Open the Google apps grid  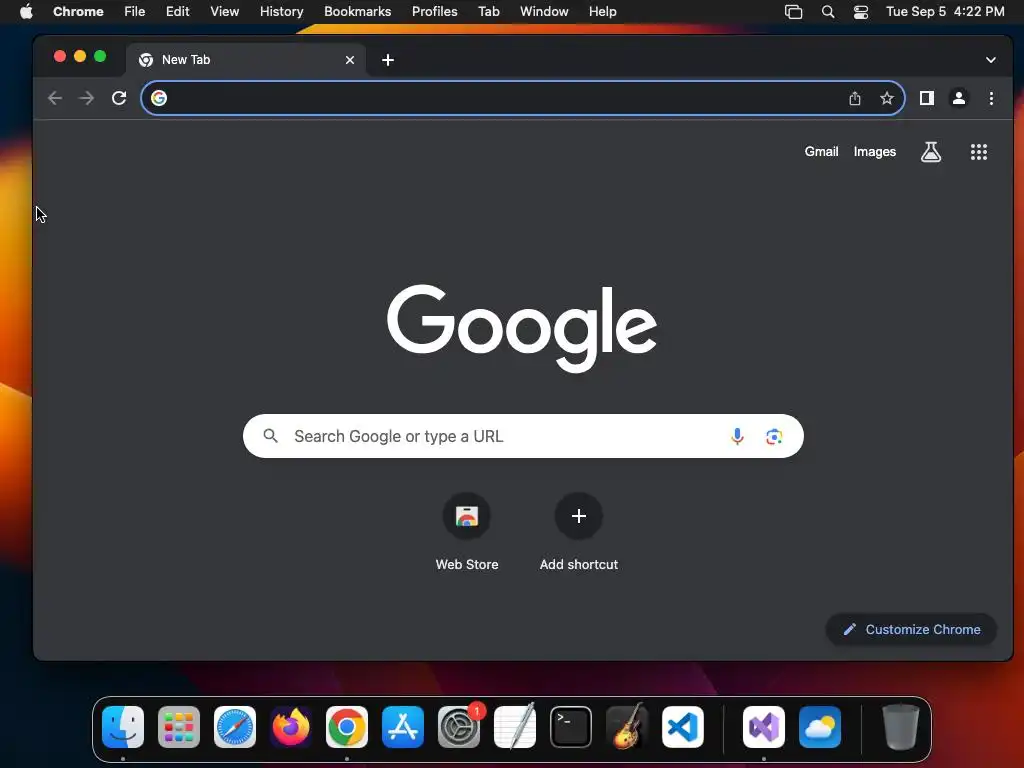coord(978,152)
